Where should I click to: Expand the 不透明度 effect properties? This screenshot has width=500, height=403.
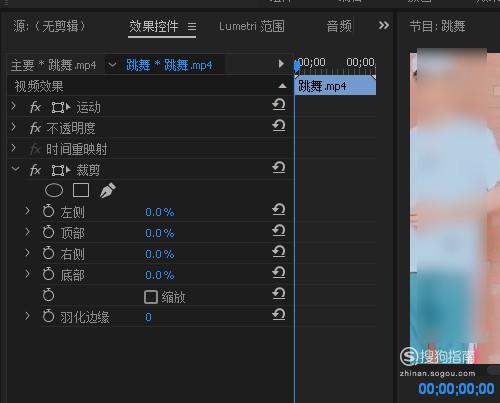[x=14, y=127]
